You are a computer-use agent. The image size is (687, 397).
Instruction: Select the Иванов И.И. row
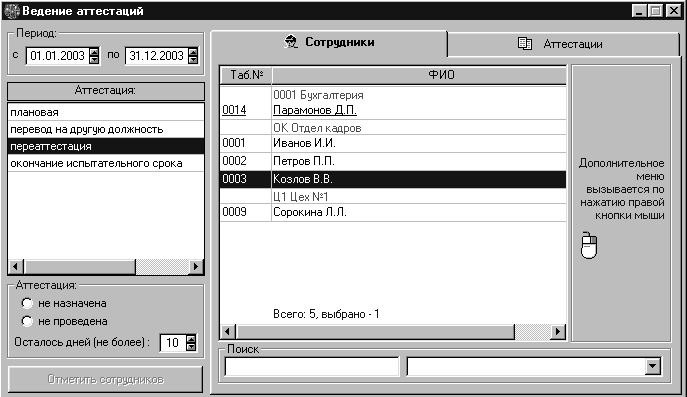click(393, 143)
